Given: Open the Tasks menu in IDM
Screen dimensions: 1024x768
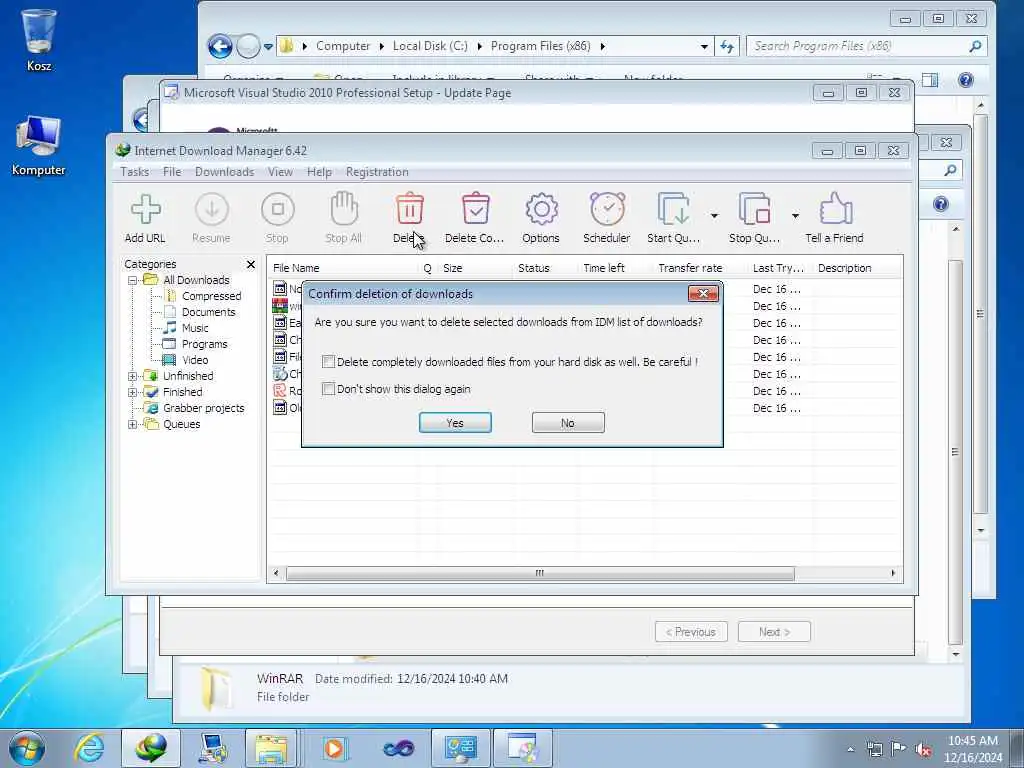Looking at the screenshot, I should pyautogui.click(x=135, y=172).
